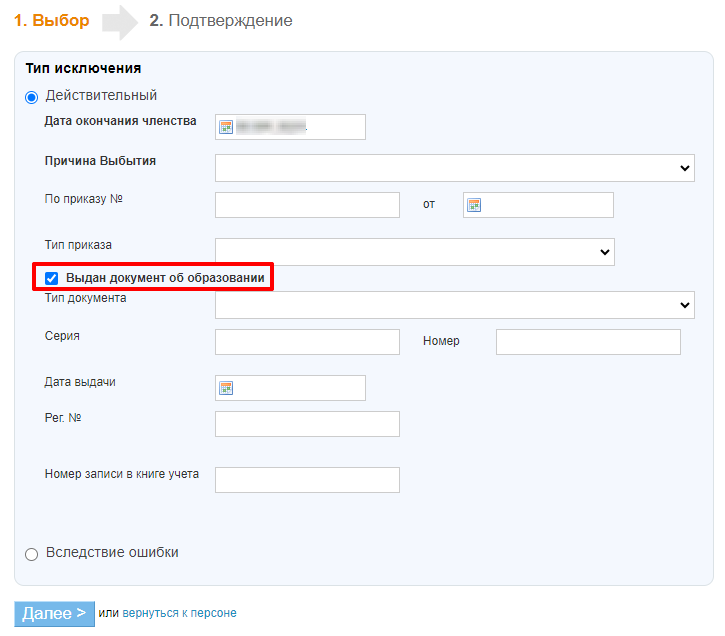Select the Вследствие ошибки radio option

click(31, 554)
